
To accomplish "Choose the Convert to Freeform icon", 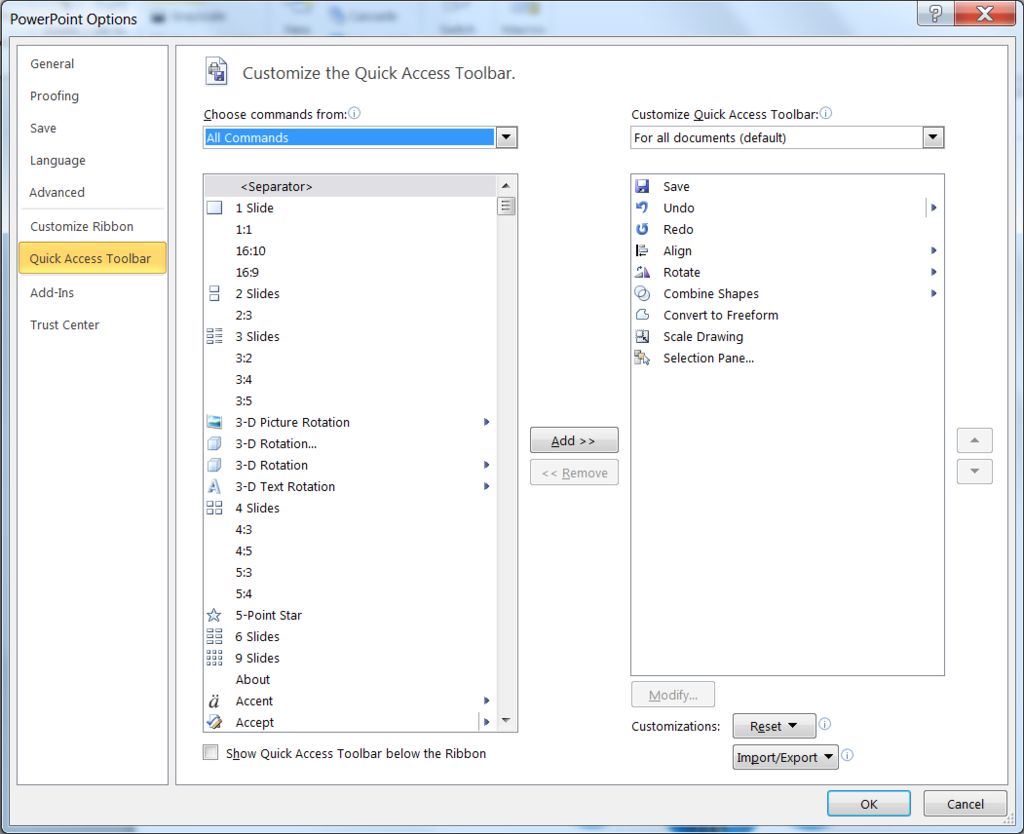I will [642, 315].
